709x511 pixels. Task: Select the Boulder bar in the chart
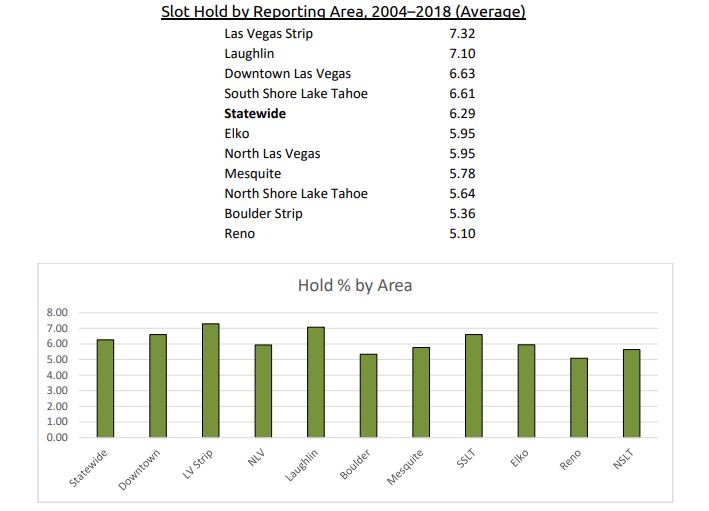tap(369, 396)
